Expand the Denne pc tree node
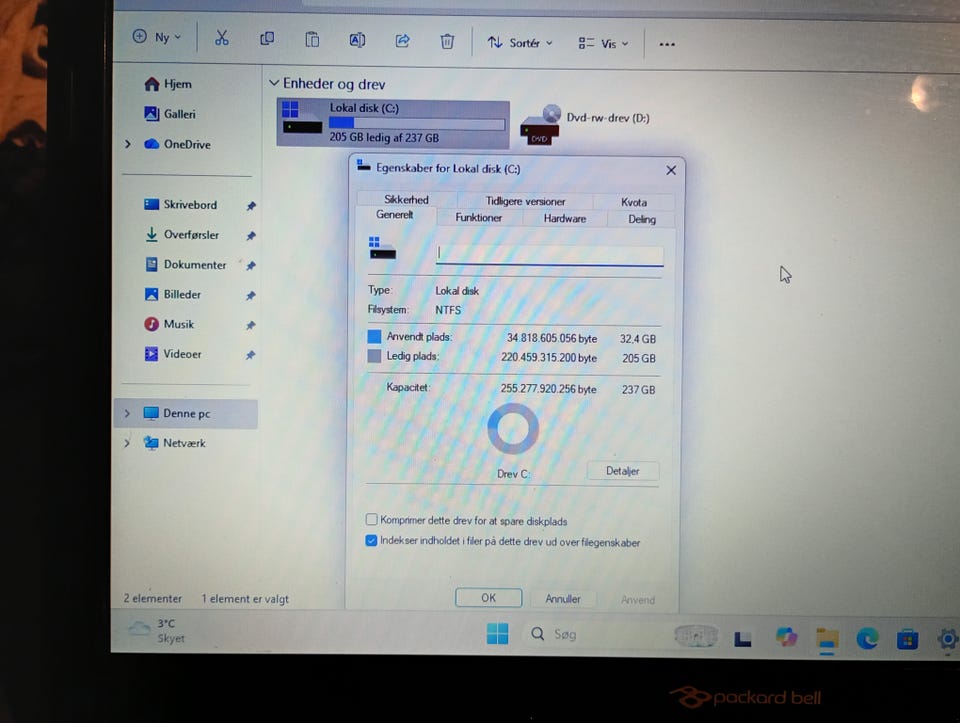960x723 pixels. [x=127, y=413]
